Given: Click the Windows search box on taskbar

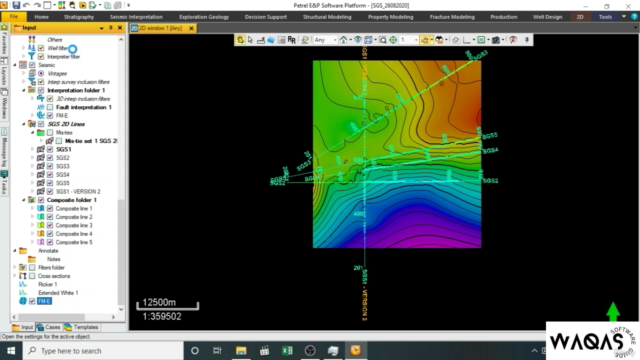Looking at the screenshot, I should point(104,351).
